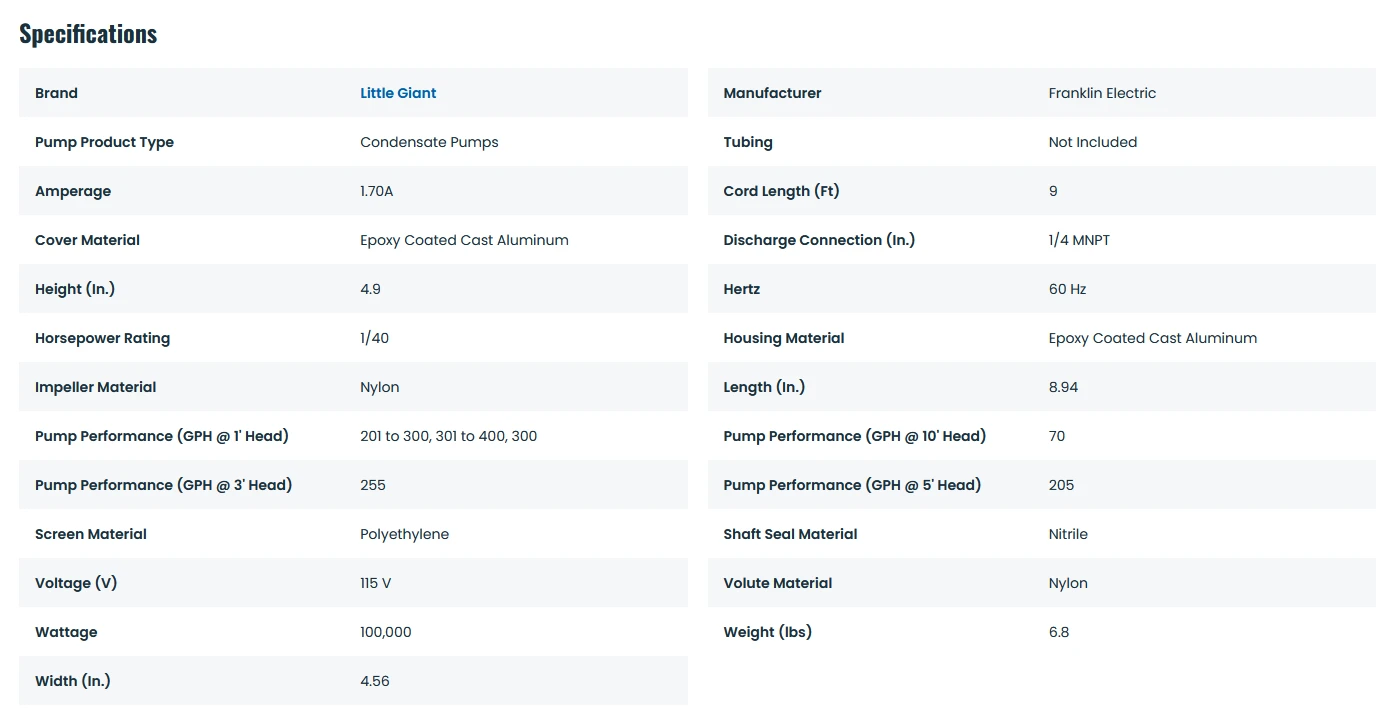This screenshot has height=726, width=1396.
Task: Click the 1/4 MNPT discharge connection value
Action: point(1079,240)
